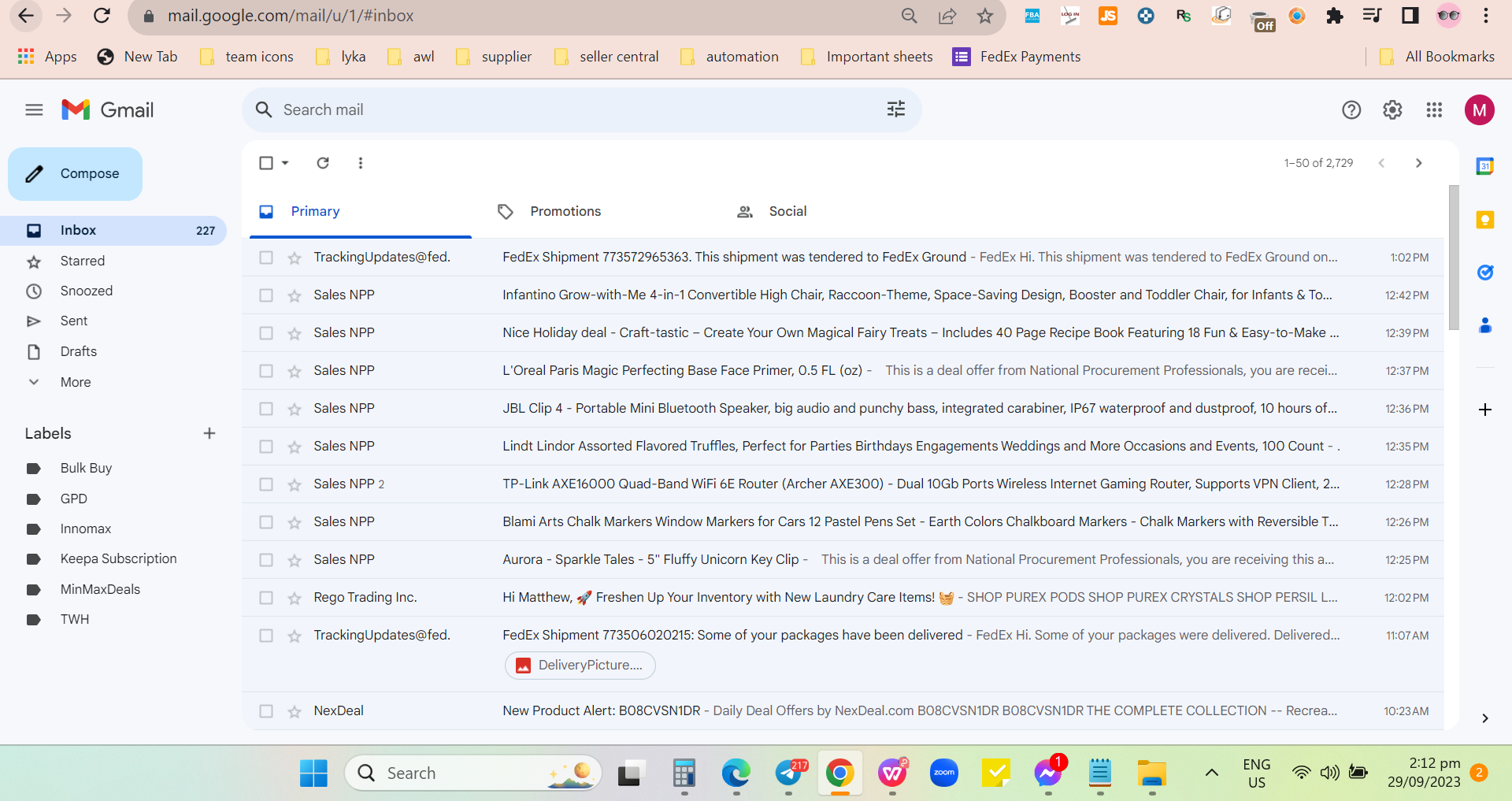Create new label plus icon
The width and height of the screenshot is (1512, 801).
pyautogui.click(x=209, y=433)
